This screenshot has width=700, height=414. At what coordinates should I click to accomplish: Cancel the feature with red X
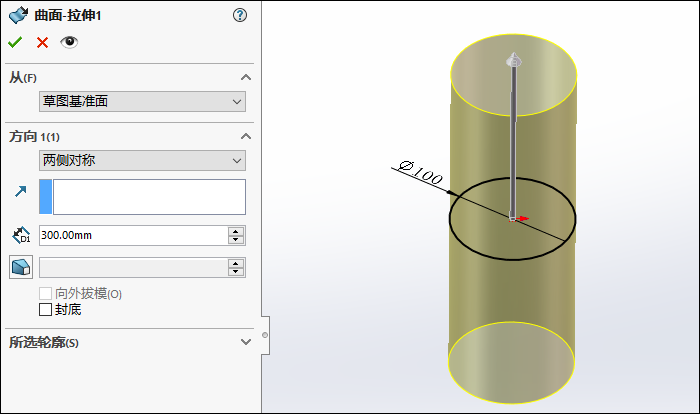[x=42, y=42]
